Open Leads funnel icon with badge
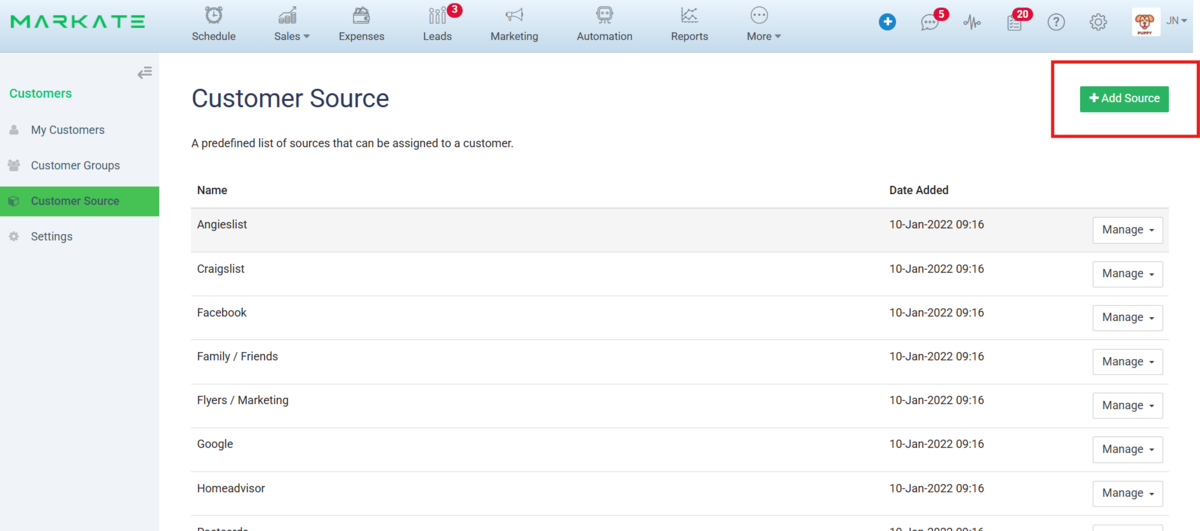Screen dimensions: 1200x531 (437, 15)
